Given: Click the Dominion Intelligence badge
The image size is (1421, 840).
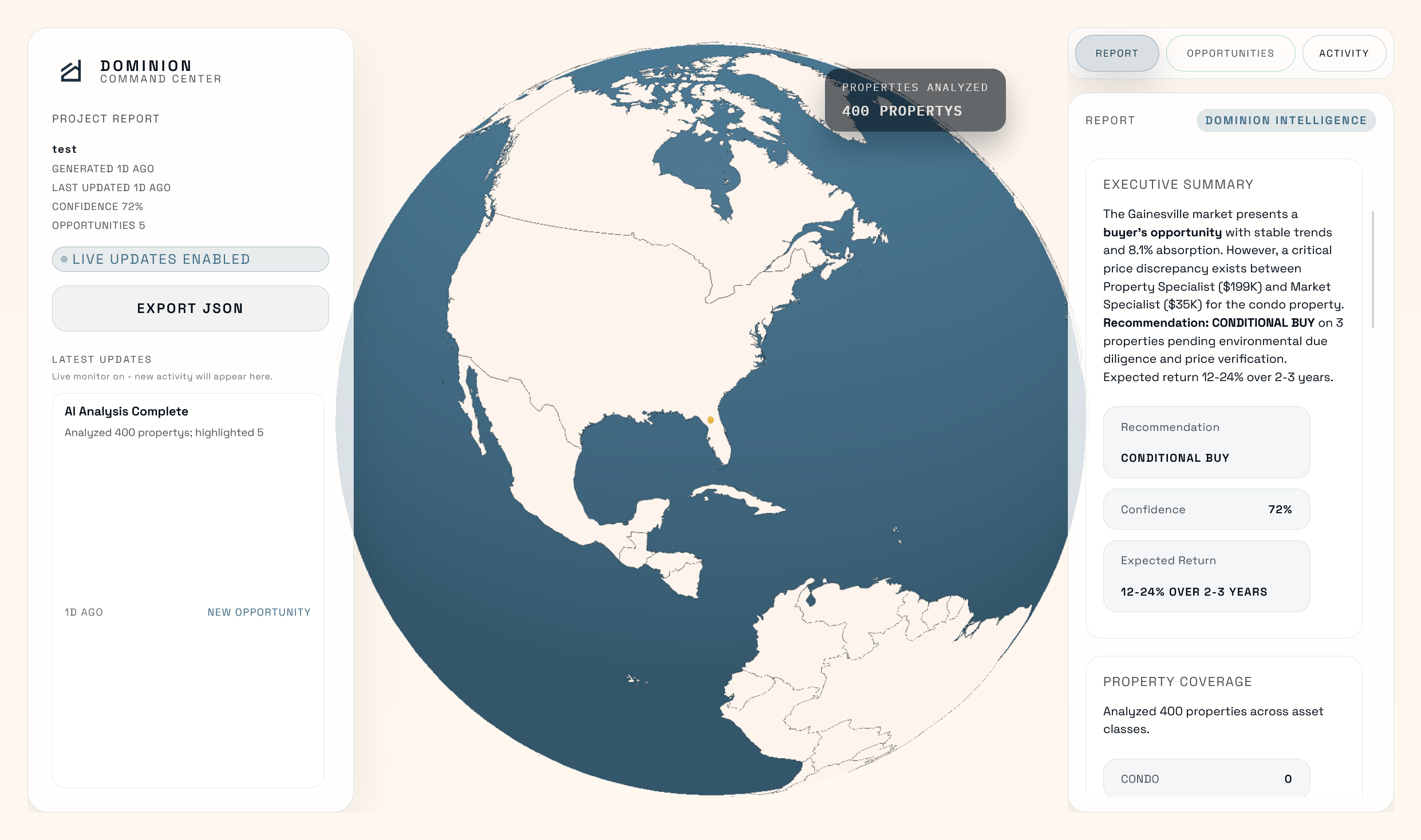Looking at the screenshot, I should click(1285, 121).
